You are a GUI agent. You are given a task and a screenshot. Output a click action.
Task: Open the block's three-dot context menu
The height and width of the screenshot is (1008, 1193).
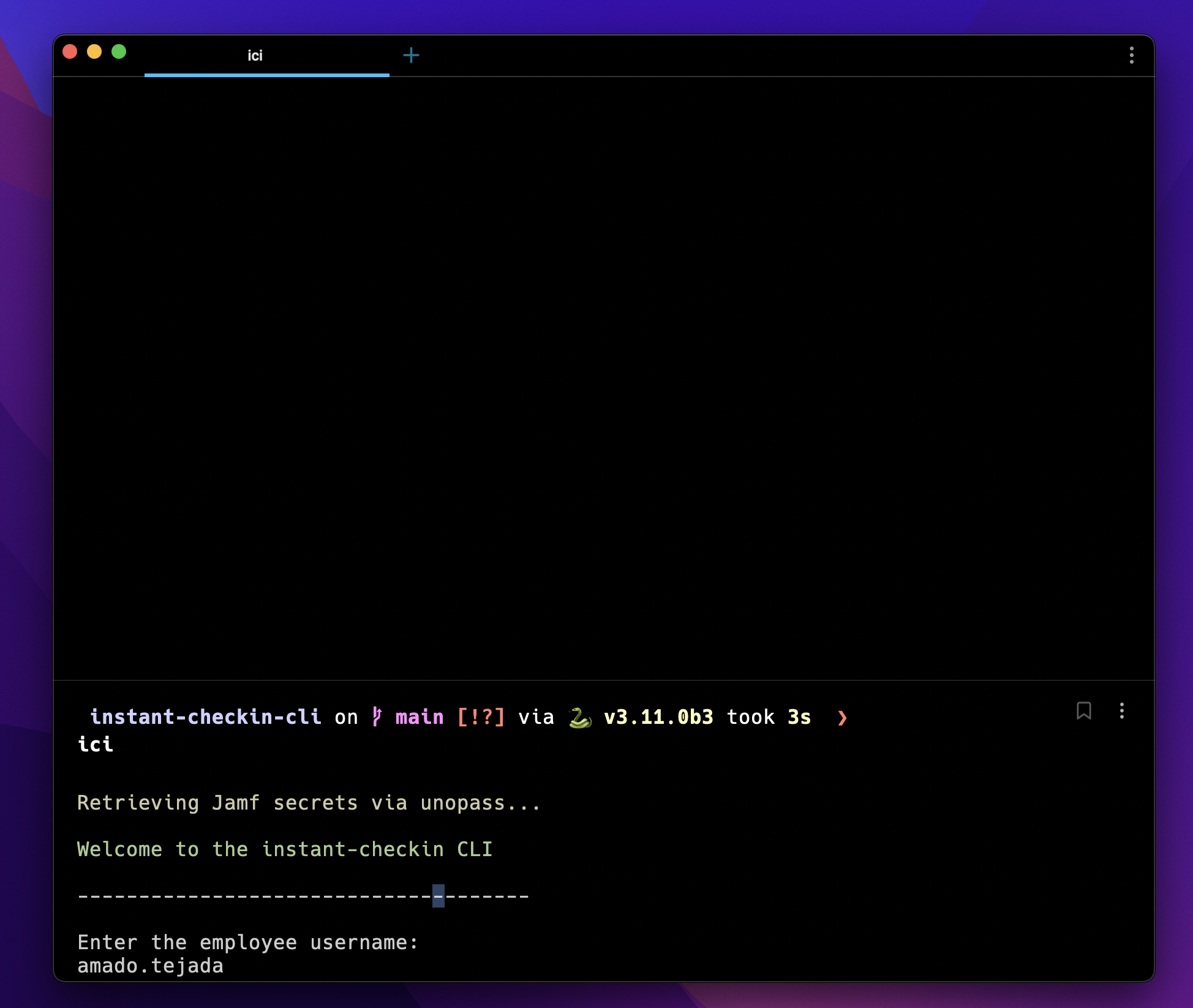(1121, 710)
